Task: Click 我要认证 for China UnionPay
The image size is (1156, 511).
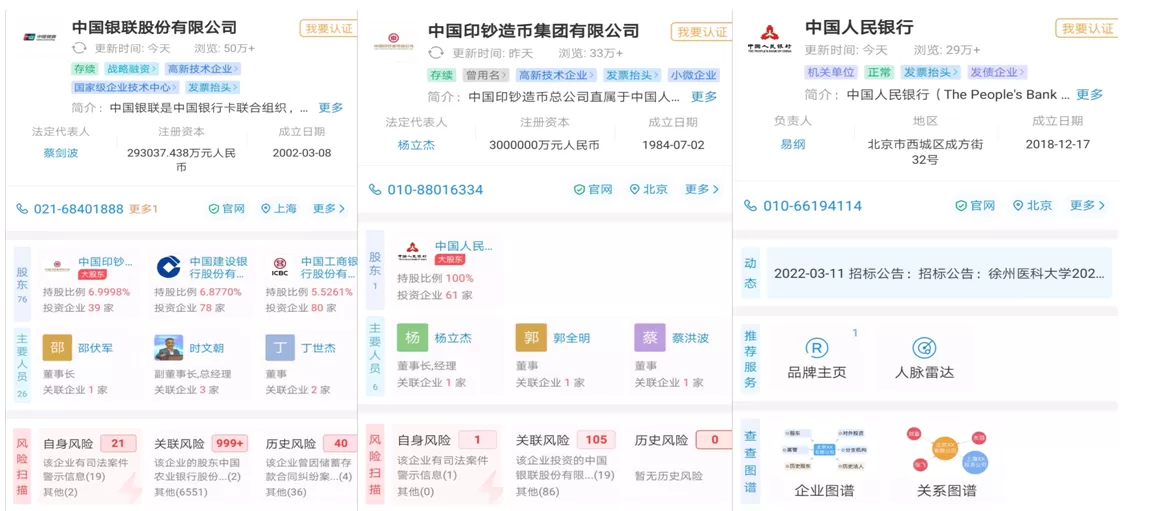Action: 327,29
